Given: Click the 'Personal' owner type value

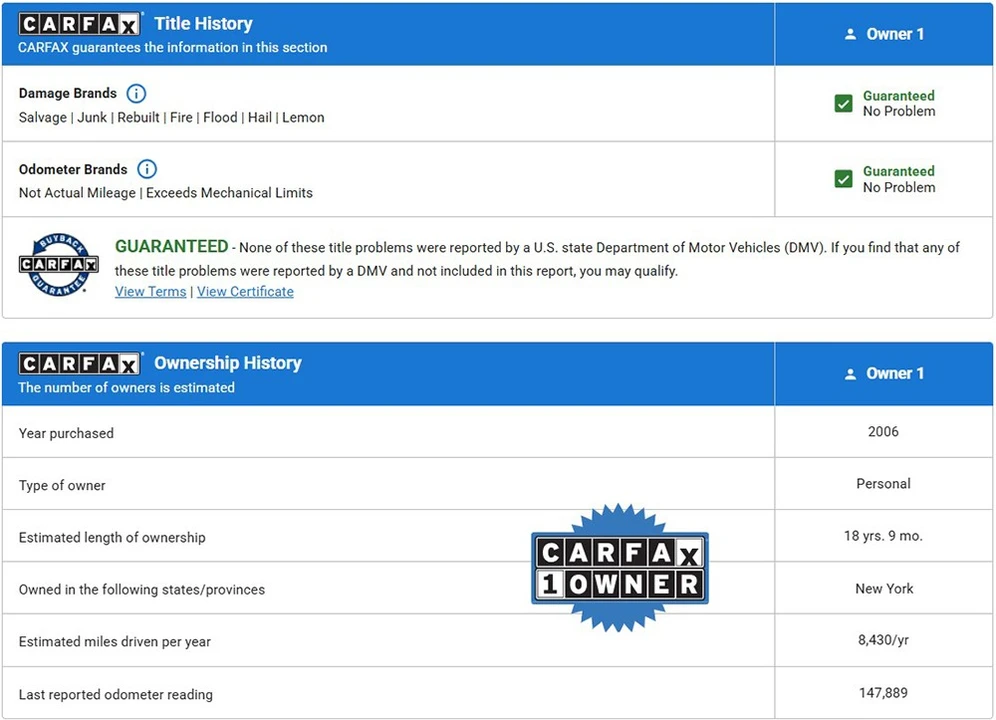Looking at the screenshot, I should tap(884, 484).
